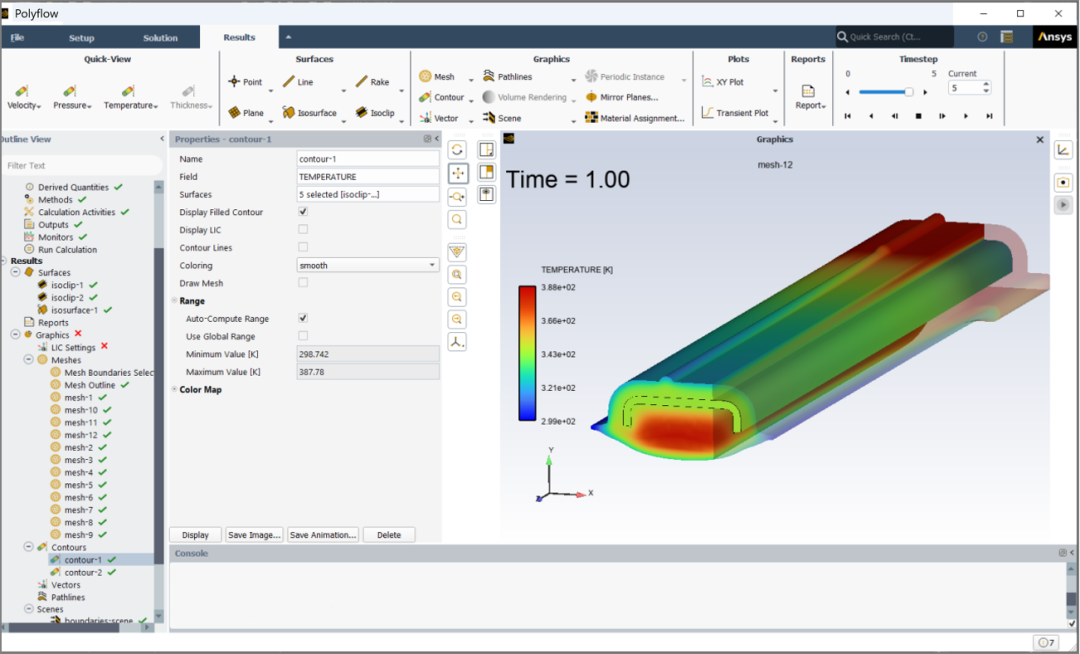The image size is (1080, 654).
Task: Toggle the Use Global Range checkbox
Action: (303, 336)
